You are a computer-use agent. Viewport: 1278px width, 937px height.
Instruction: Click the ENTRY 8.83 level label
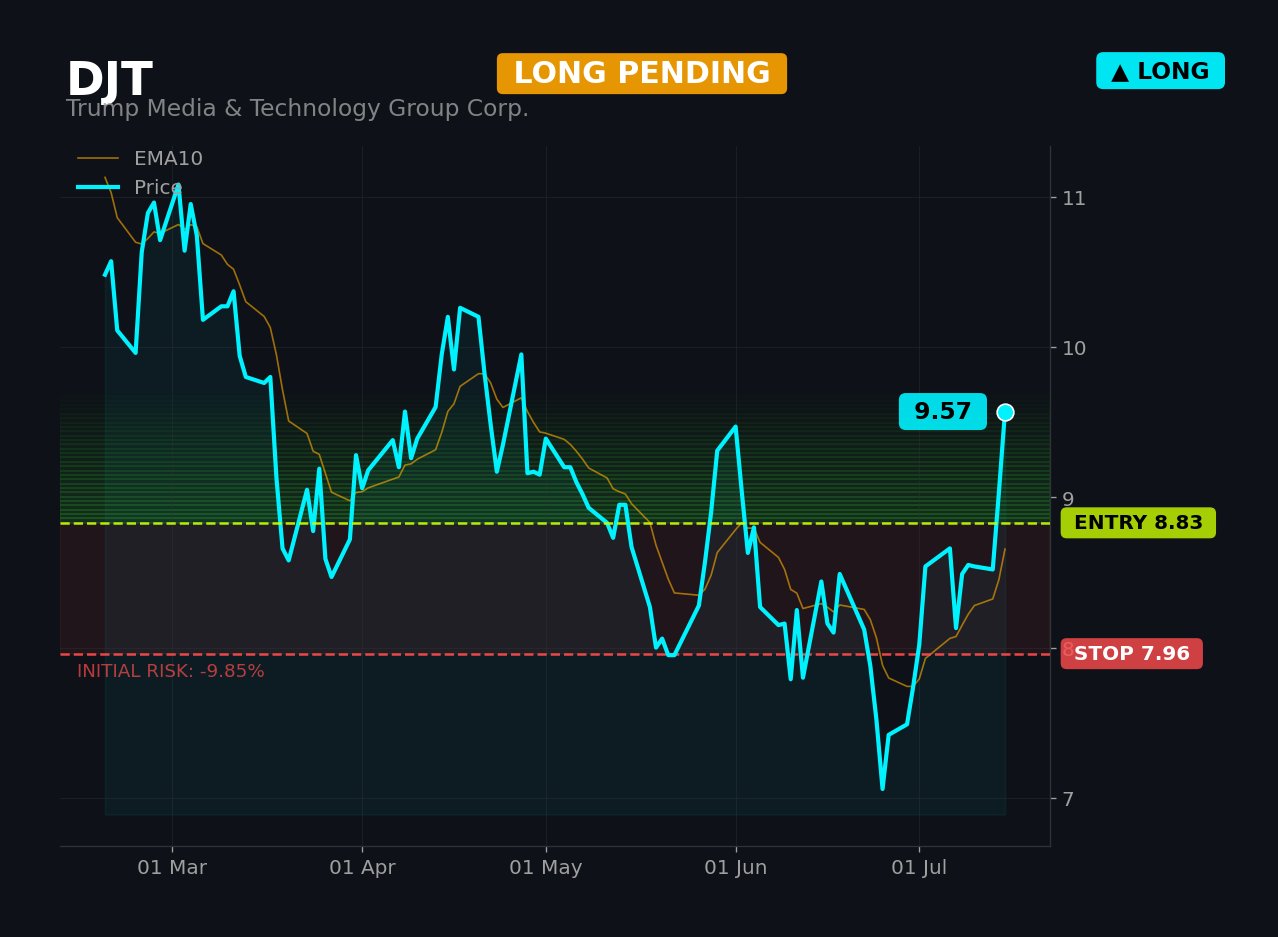click(1138, 523)
